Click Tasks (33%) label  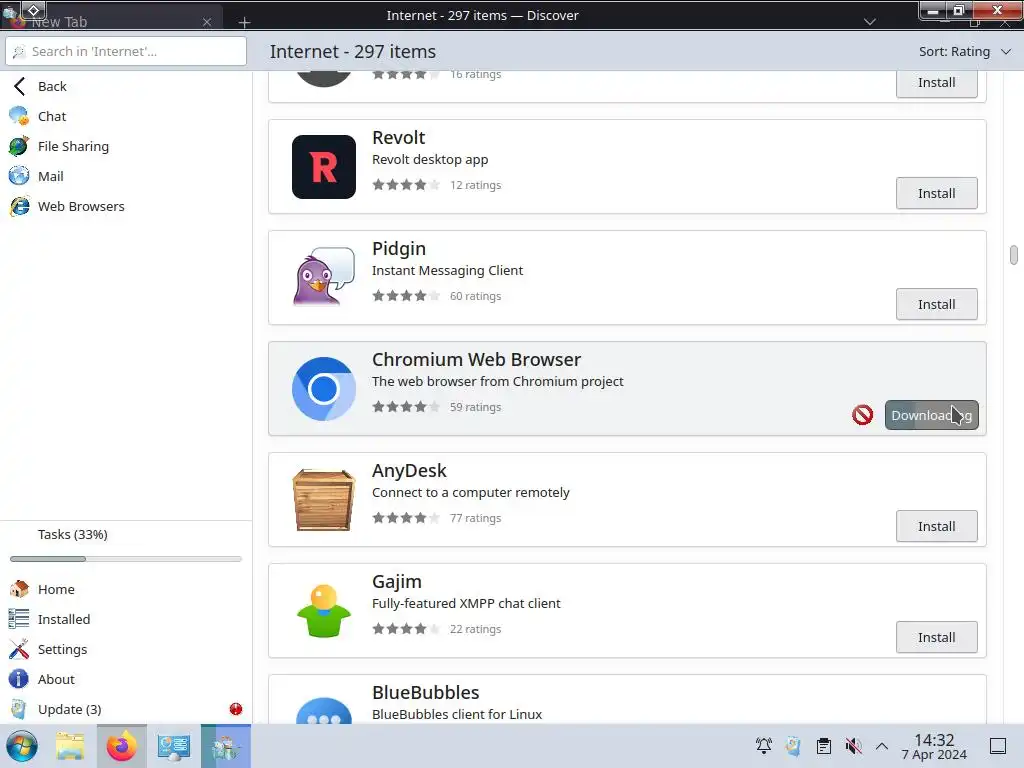click(x=72, y=534)
